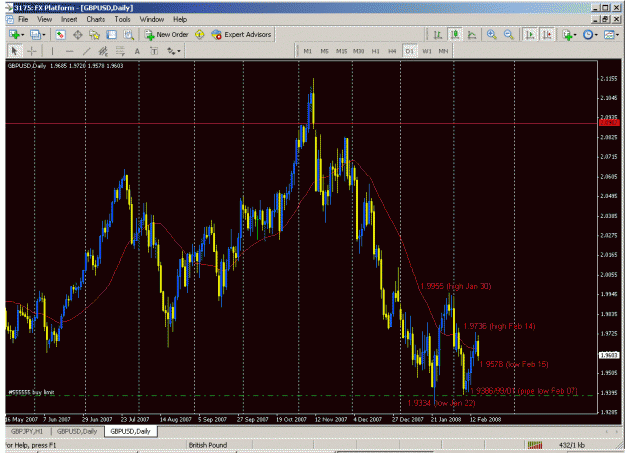Open the New Chart icon
This screenshot has height=453, width=625.
pos(14,35)
